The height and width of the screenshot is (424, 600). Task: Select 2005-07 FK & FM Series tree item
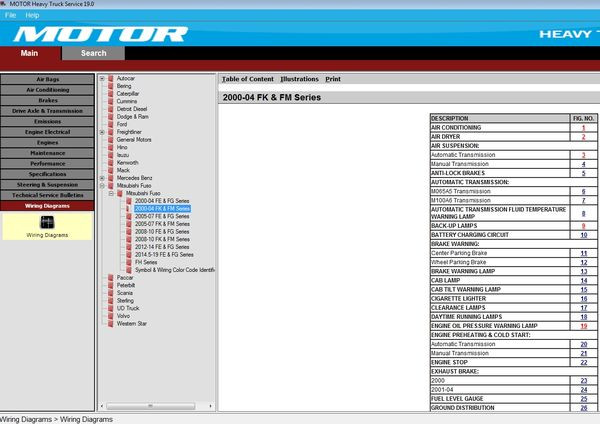(x=161, y=224)
